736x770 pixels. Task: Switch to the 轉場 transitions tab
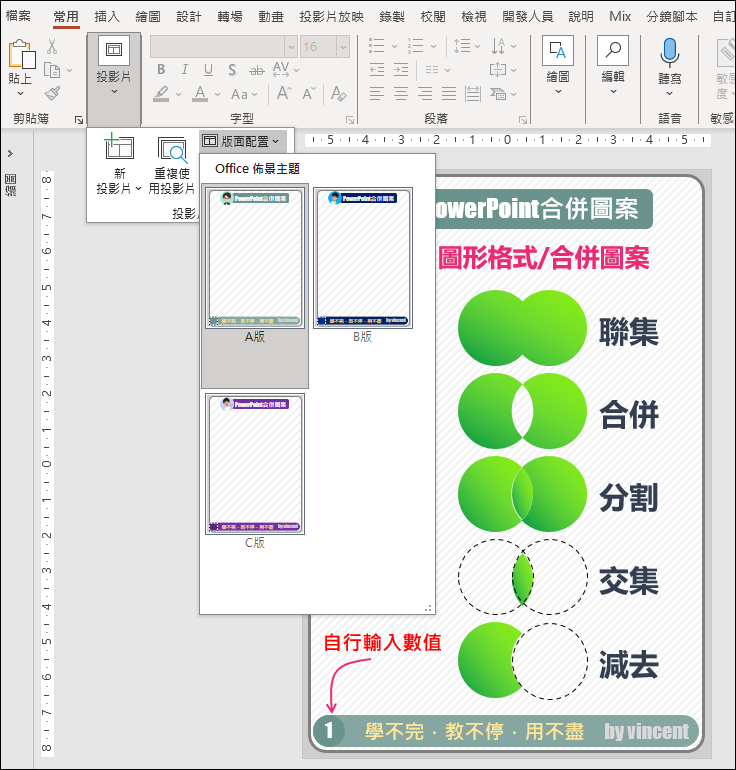pyautogui.click(x=230, y=17)
